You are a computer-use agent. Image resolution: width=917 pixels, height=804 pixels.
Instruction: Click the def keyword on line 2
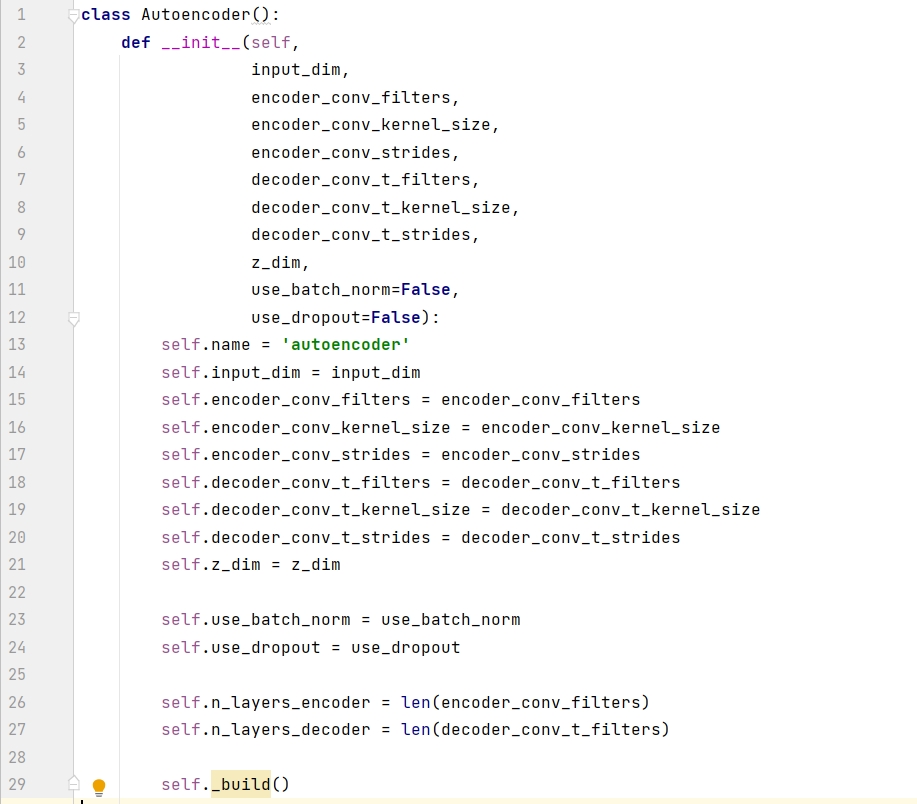(136, 42)
